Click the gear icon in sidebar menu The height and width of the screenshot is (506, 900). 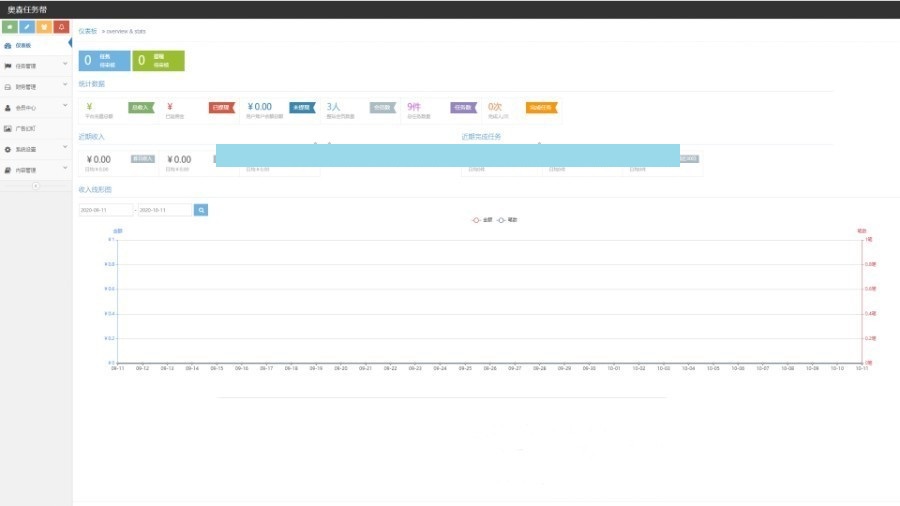pyautogui.click(x=8, y=149)
